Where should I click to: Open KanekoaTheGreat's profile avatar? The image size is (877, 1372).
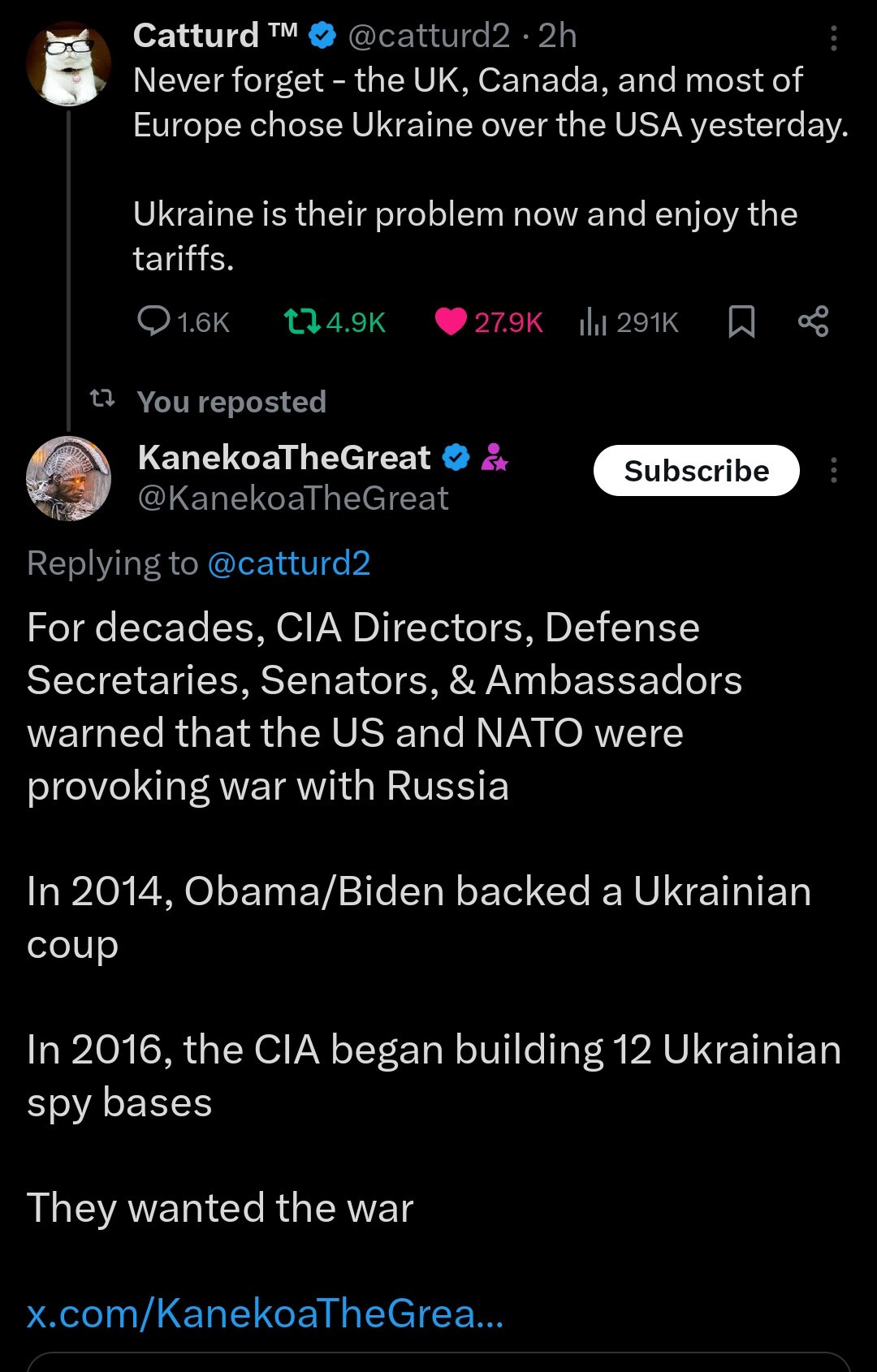point(68,479)
